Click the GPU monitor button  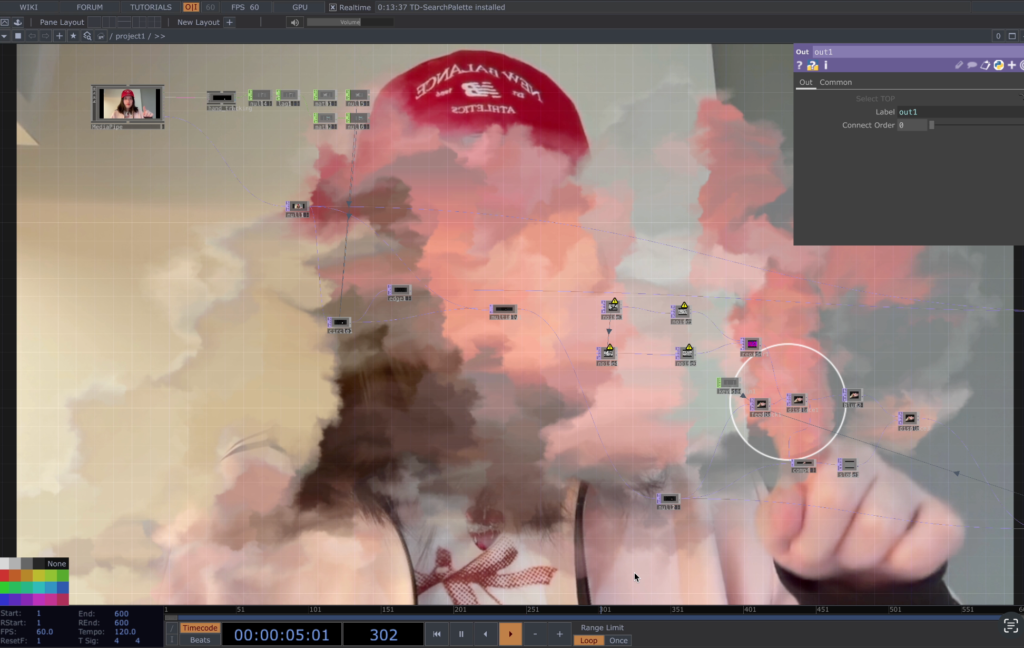pos(300,7)
